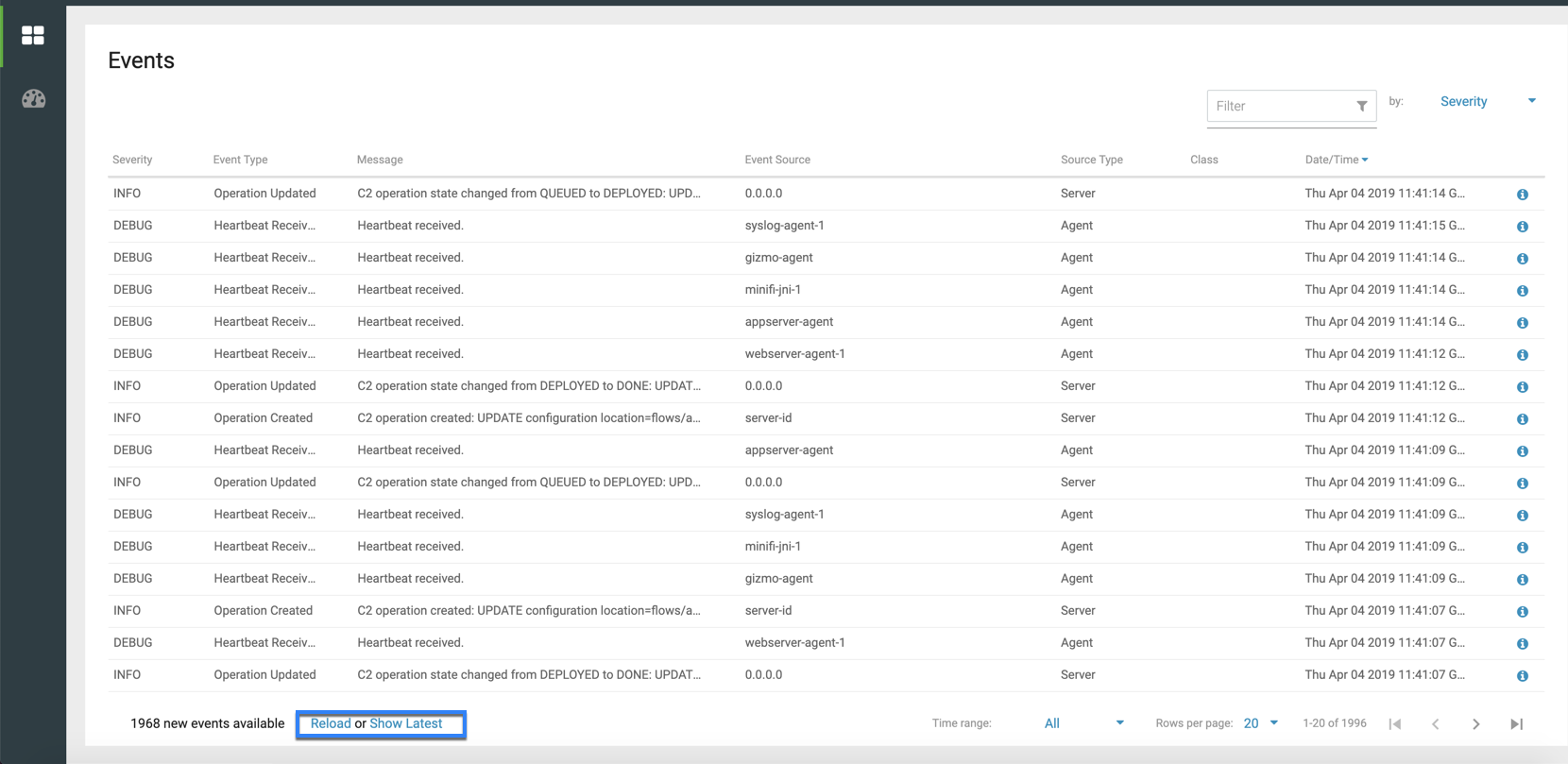Select the minifi-jni-1 heartbeat row at 11:41:14
Viewport: 1568px width, 764px height.
pyautogui.click(x=772, y=290)
